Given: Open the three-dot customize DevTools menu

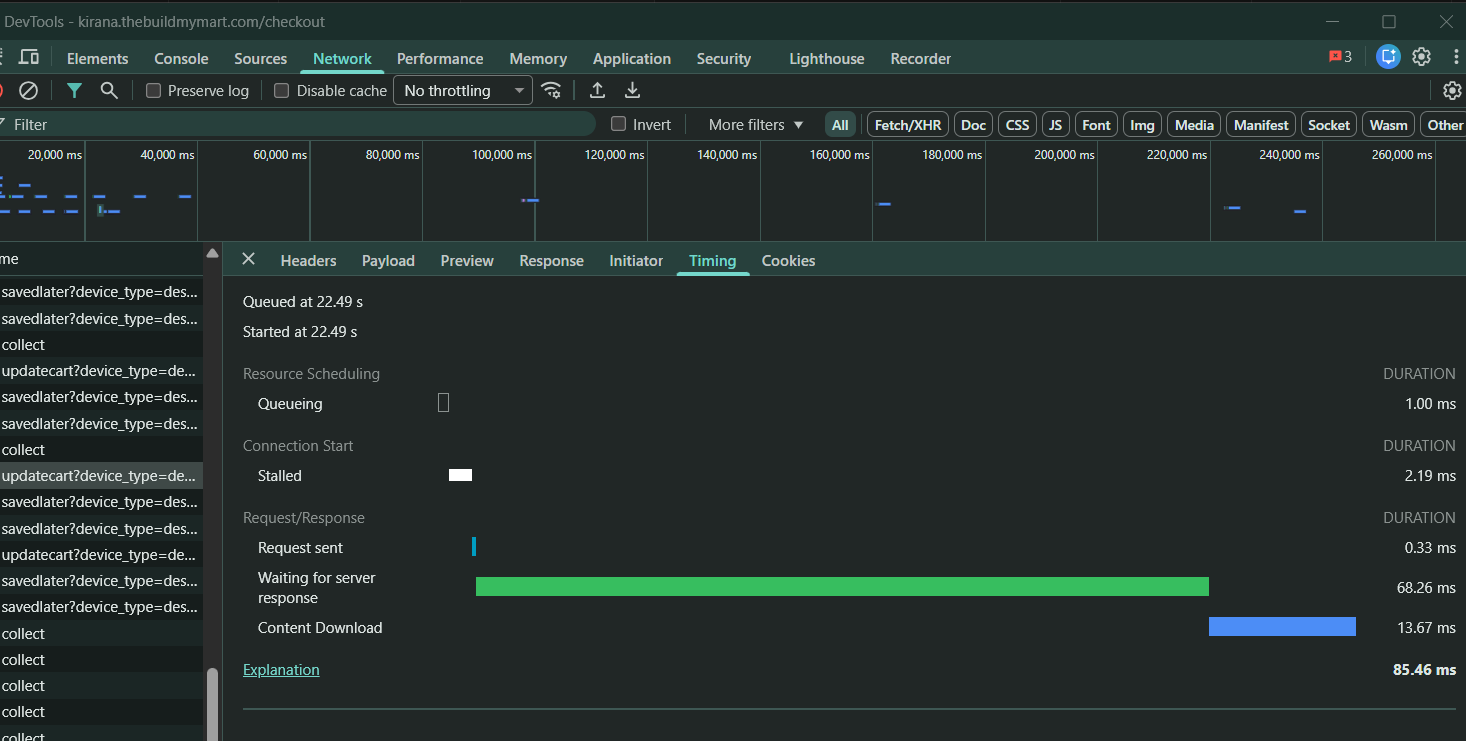Looking at the screenshot, I should [1455, 57].
